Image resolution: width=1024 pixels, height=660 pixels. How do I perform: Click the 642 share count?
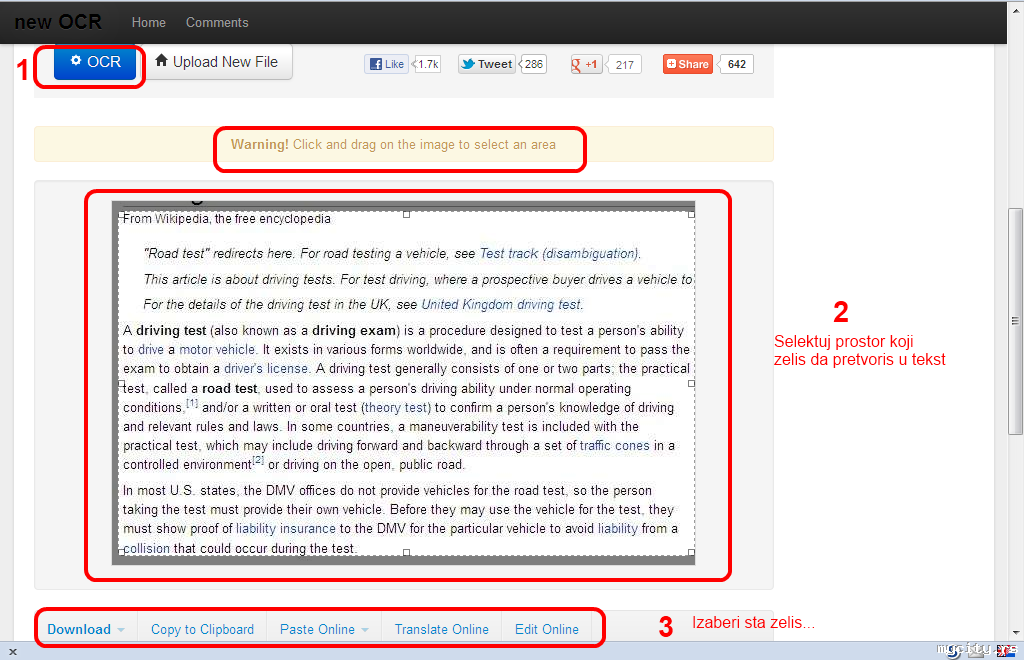pyautogui.click(x=737, y=64)
